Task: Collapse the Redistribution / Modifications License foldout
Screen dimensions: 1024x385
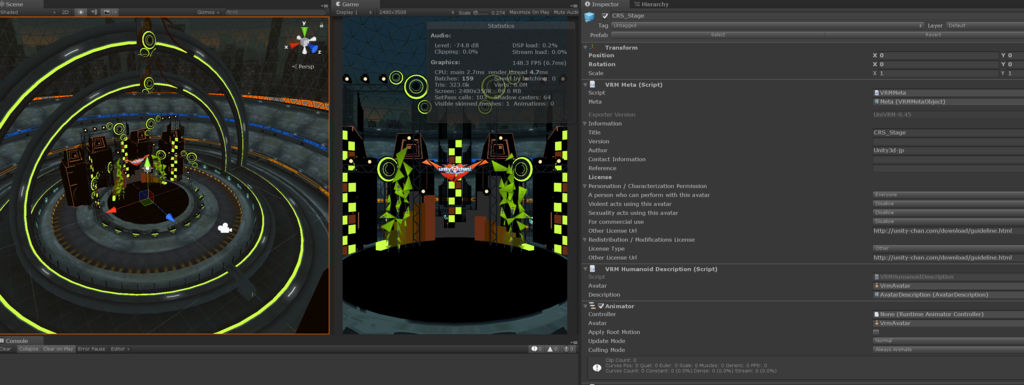Action: pyautogui.click(x=584, y=239)
